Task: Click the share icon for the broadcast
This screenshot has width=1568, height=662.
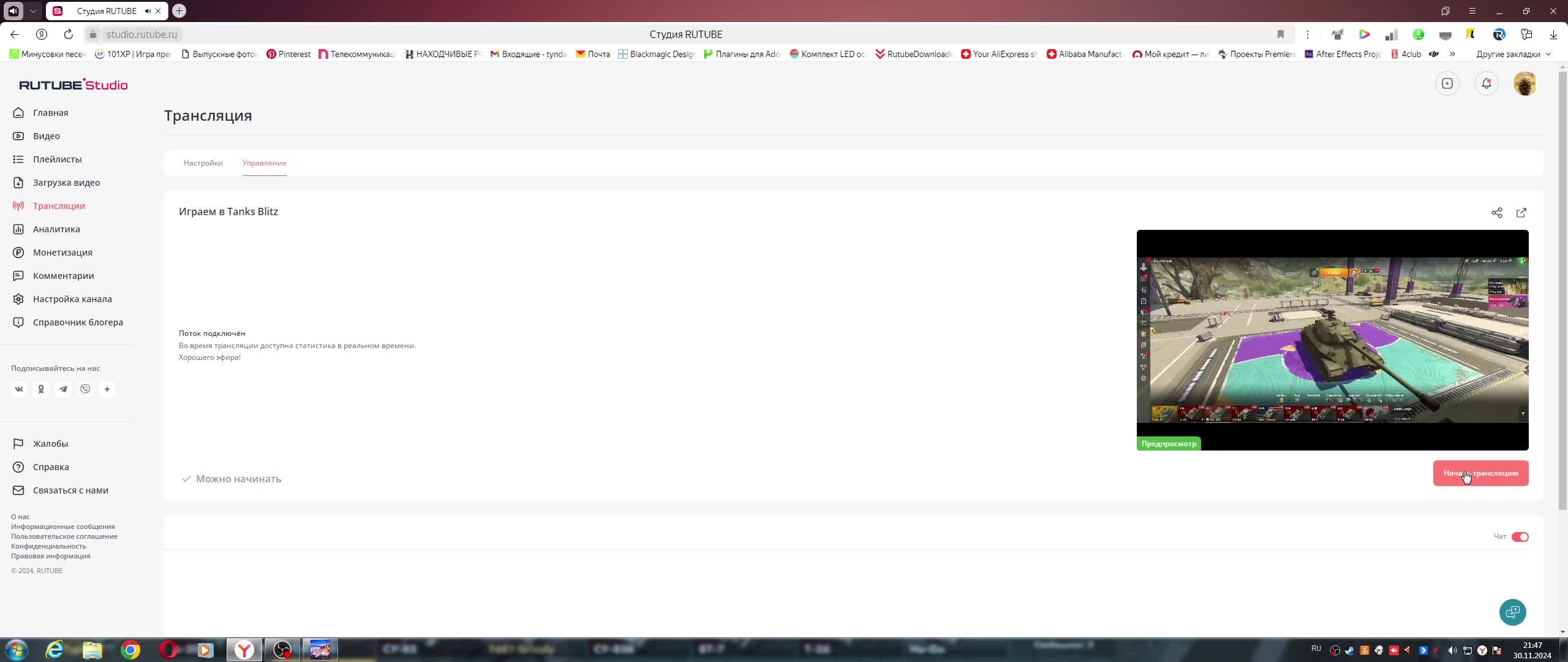Action: (1496, 213)
